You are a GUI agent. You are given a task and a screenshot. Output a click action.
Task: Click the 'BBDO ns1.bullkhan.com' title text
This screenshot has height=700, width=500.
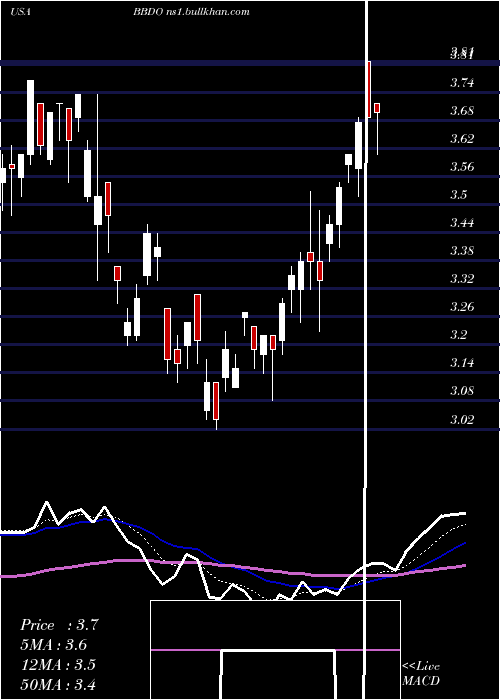191,12
